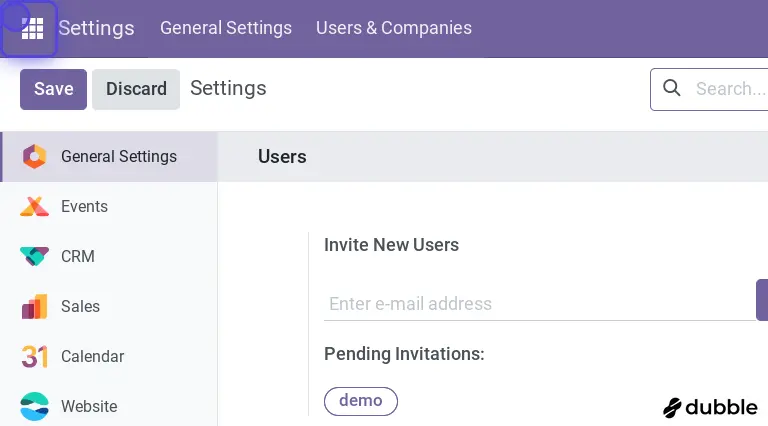Open the Users & Companies menu

pos(394,28)
